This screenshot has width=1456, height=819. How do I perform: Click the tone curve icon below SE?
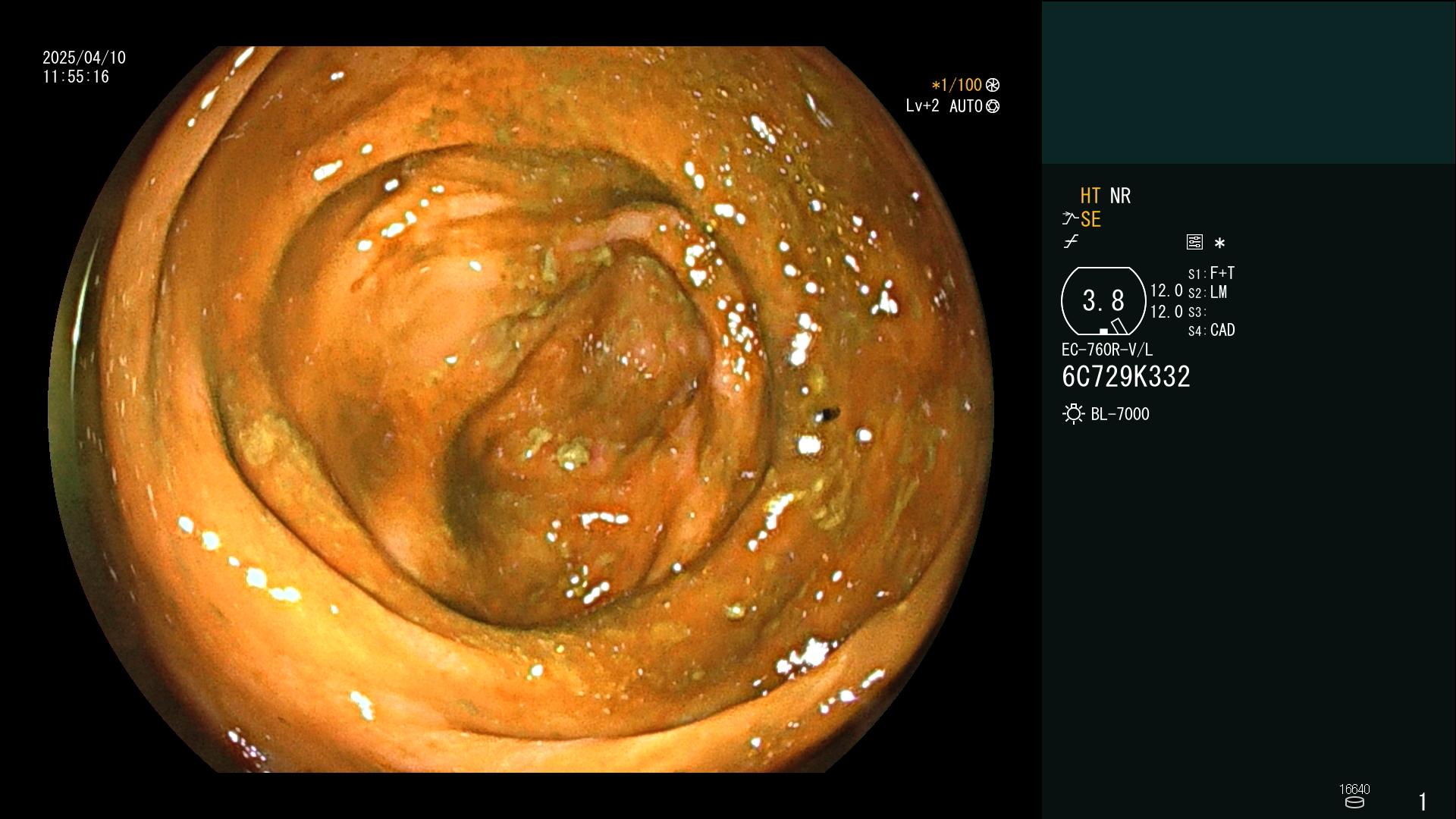pos(1071,242)
